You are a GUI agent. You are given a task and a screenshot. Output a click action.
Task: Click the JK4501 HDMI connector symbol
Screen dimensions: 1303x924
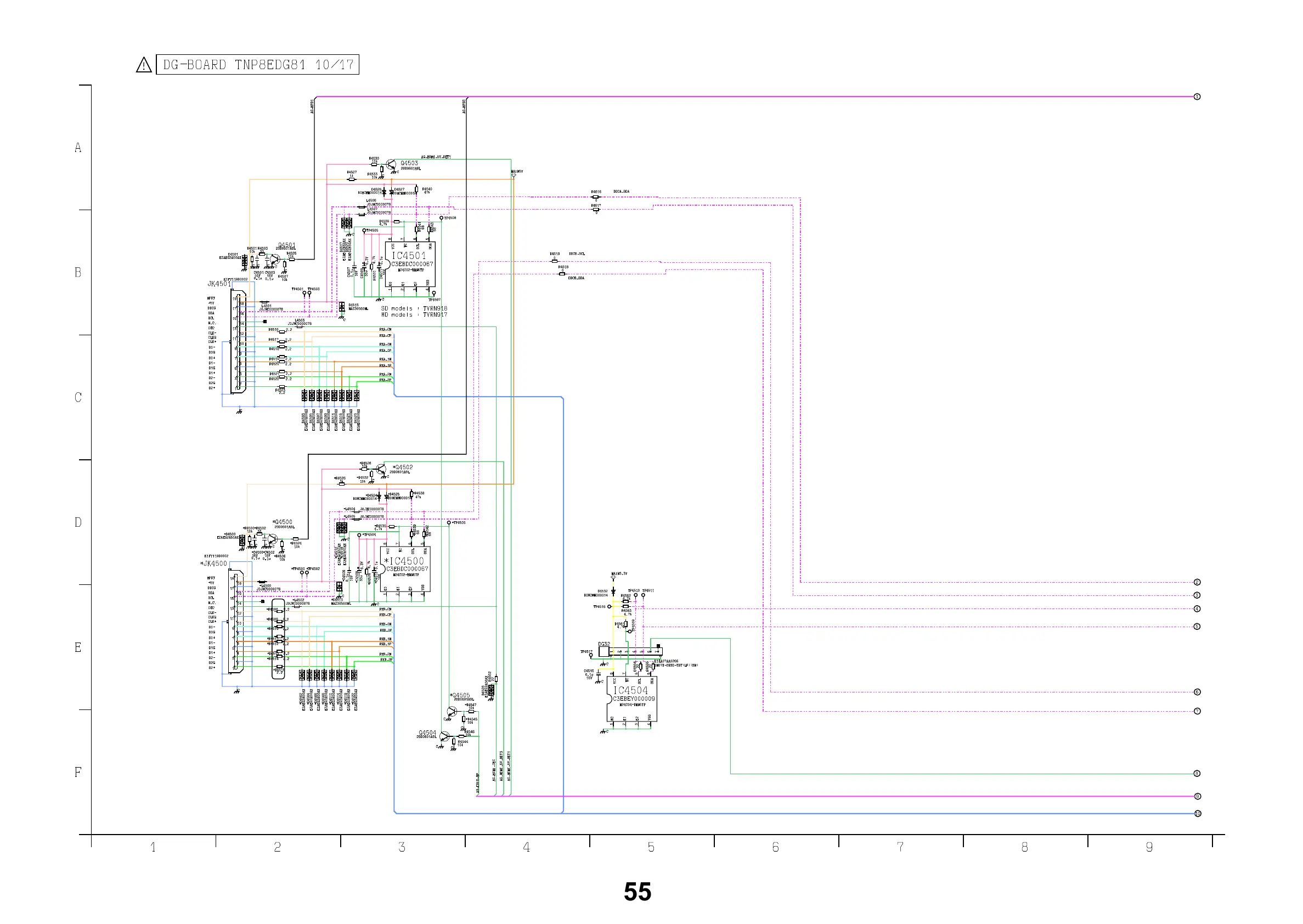click(x=239, y=342)
